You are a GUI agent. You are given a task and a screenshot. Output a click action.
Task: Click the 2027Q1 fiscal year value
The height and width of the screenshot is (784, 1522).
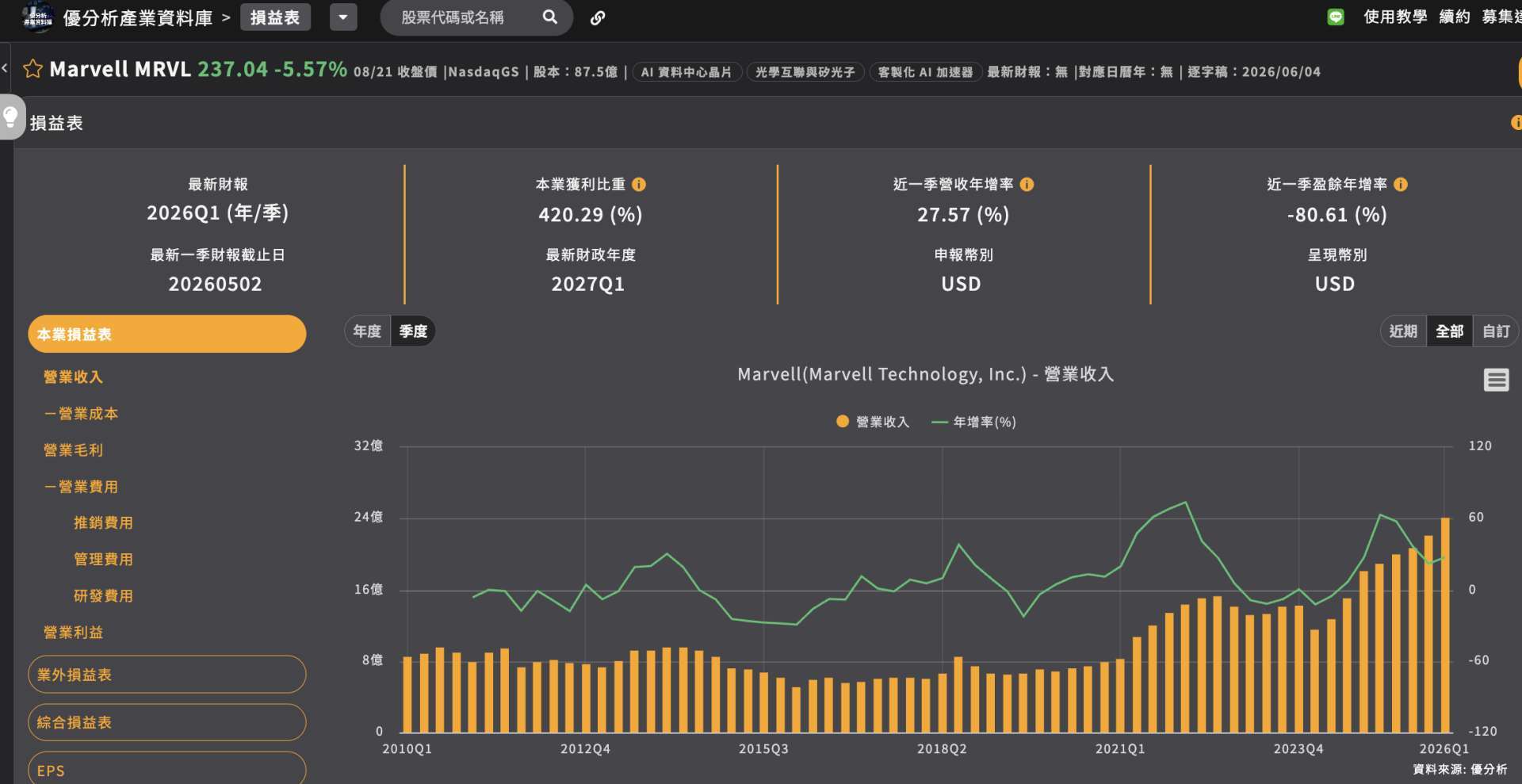pos(587,284)
